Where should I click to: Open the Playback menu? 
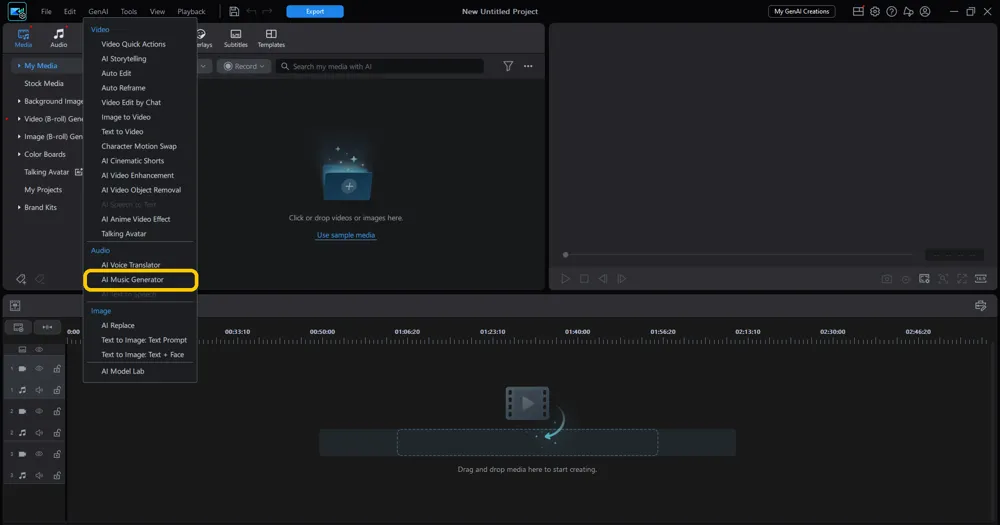pyautogui.click(x=191, y=11)
